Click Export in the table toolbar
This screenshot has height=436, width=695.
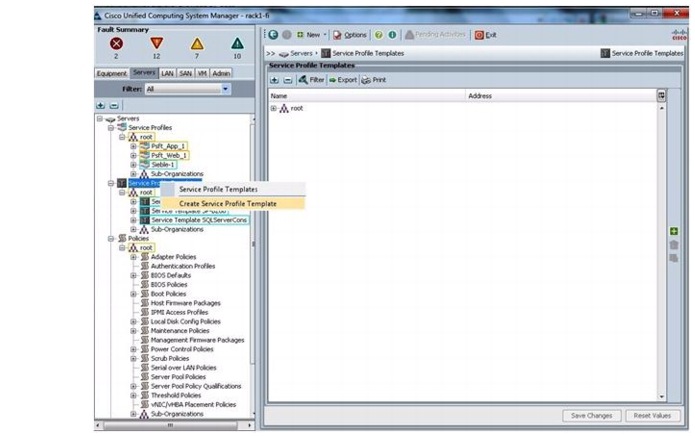[x=343, y=80]
